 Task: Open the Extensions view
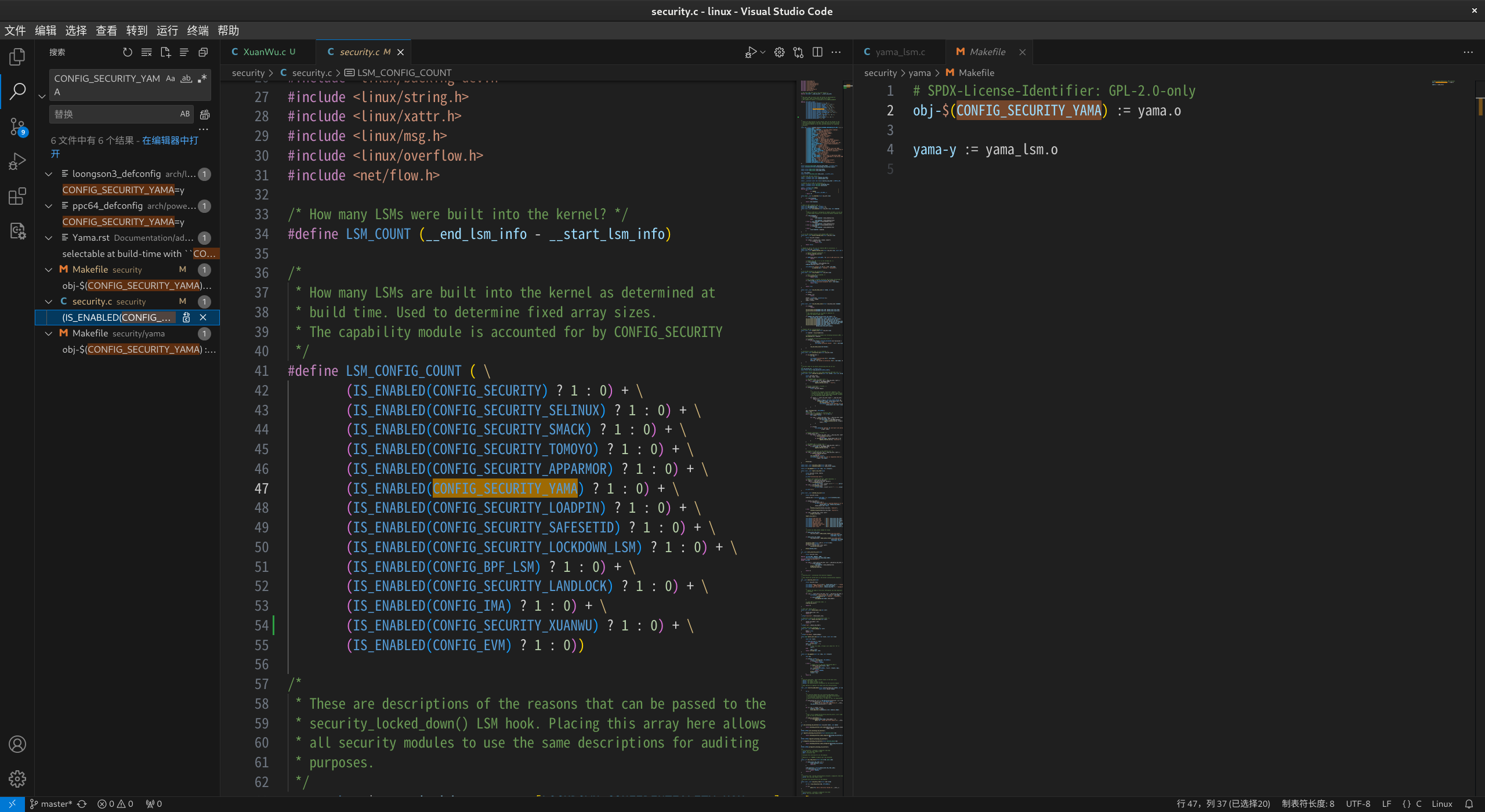17,196
